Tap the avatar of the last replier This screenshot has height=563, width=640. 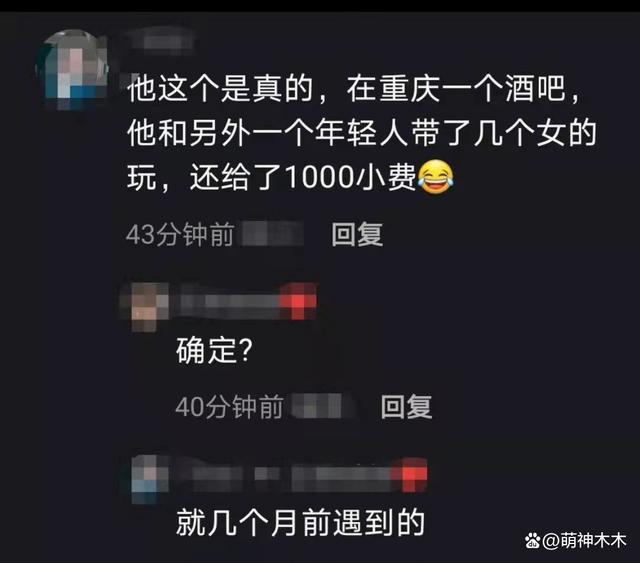click(x=149, y=478)
